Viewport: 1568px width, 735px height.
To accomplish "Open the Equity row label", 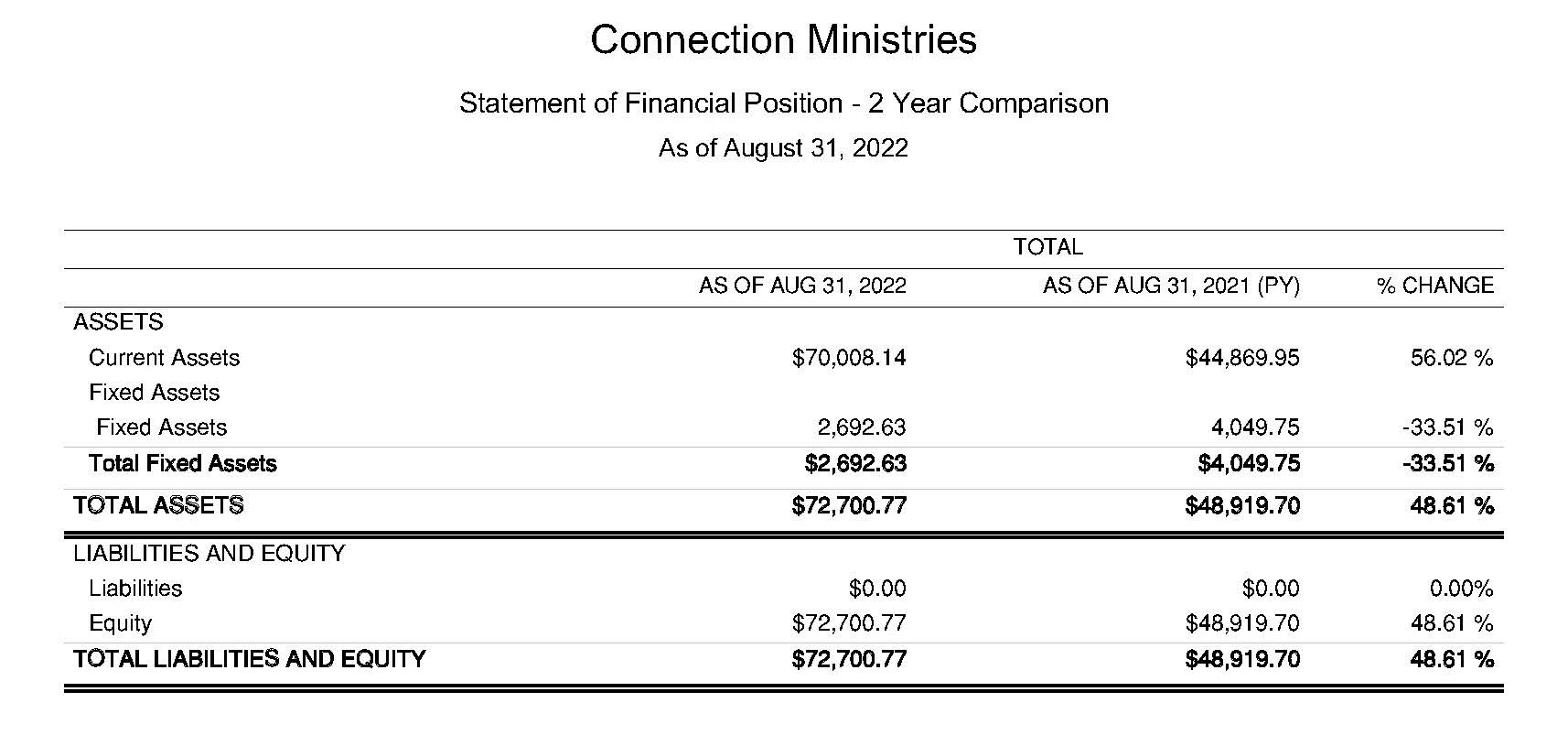I will tap(120, 623).
